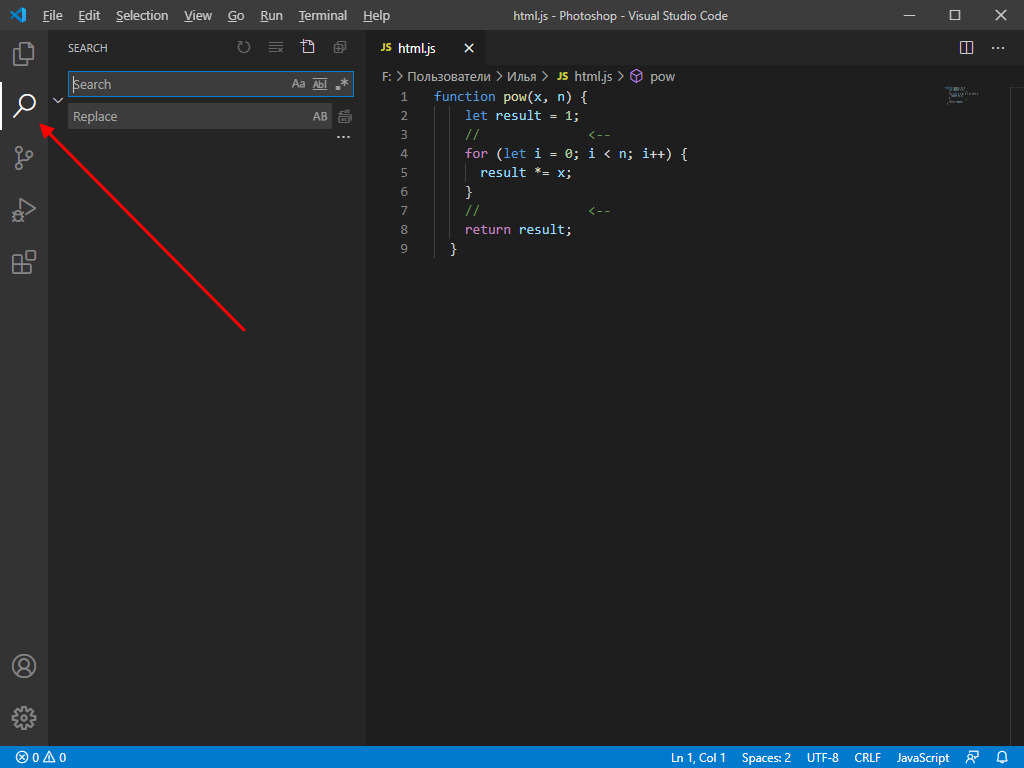1024x768 pixels.
Task: Change language mode via JavaScript status item
Action: (x=922, y=757)
